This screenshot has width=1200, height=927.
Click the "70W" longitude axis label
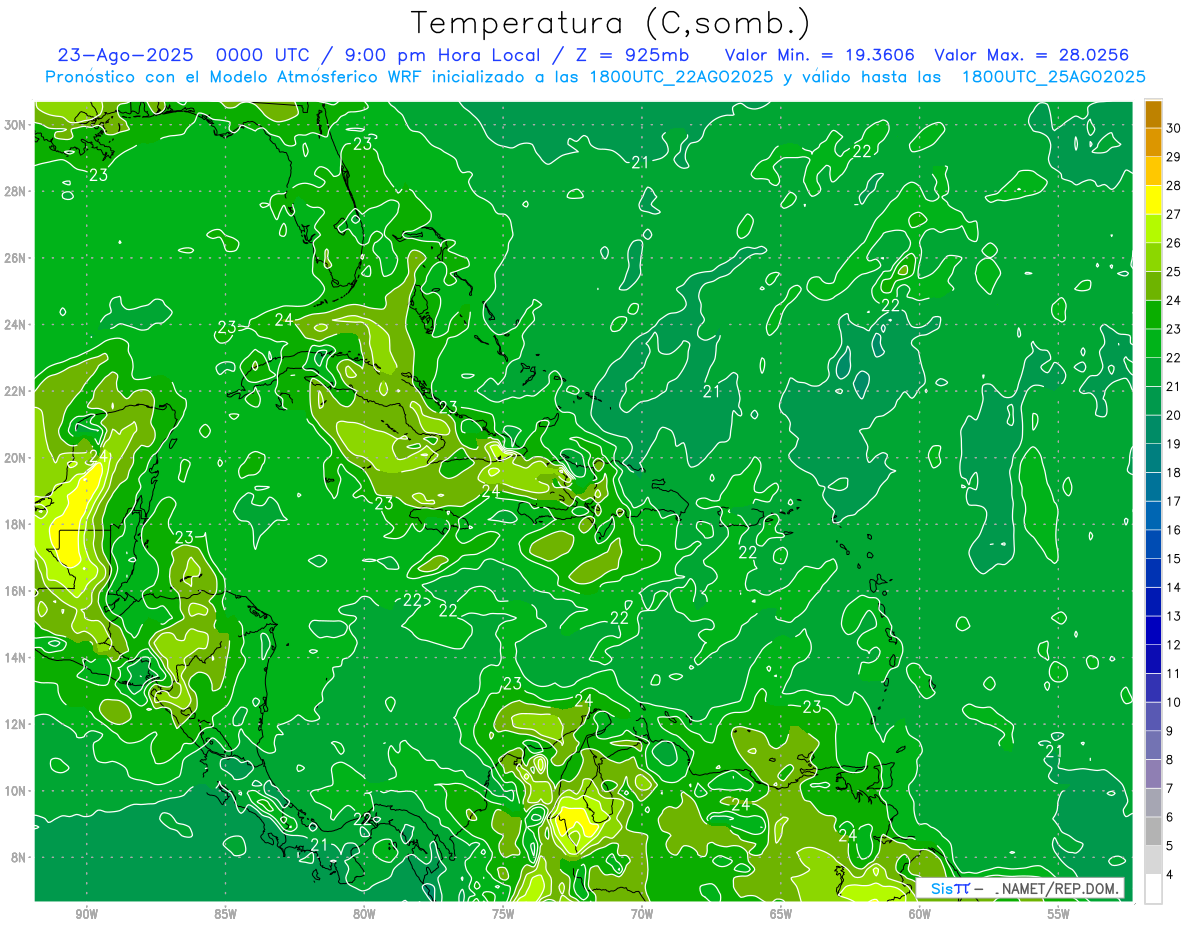point(642,914)
